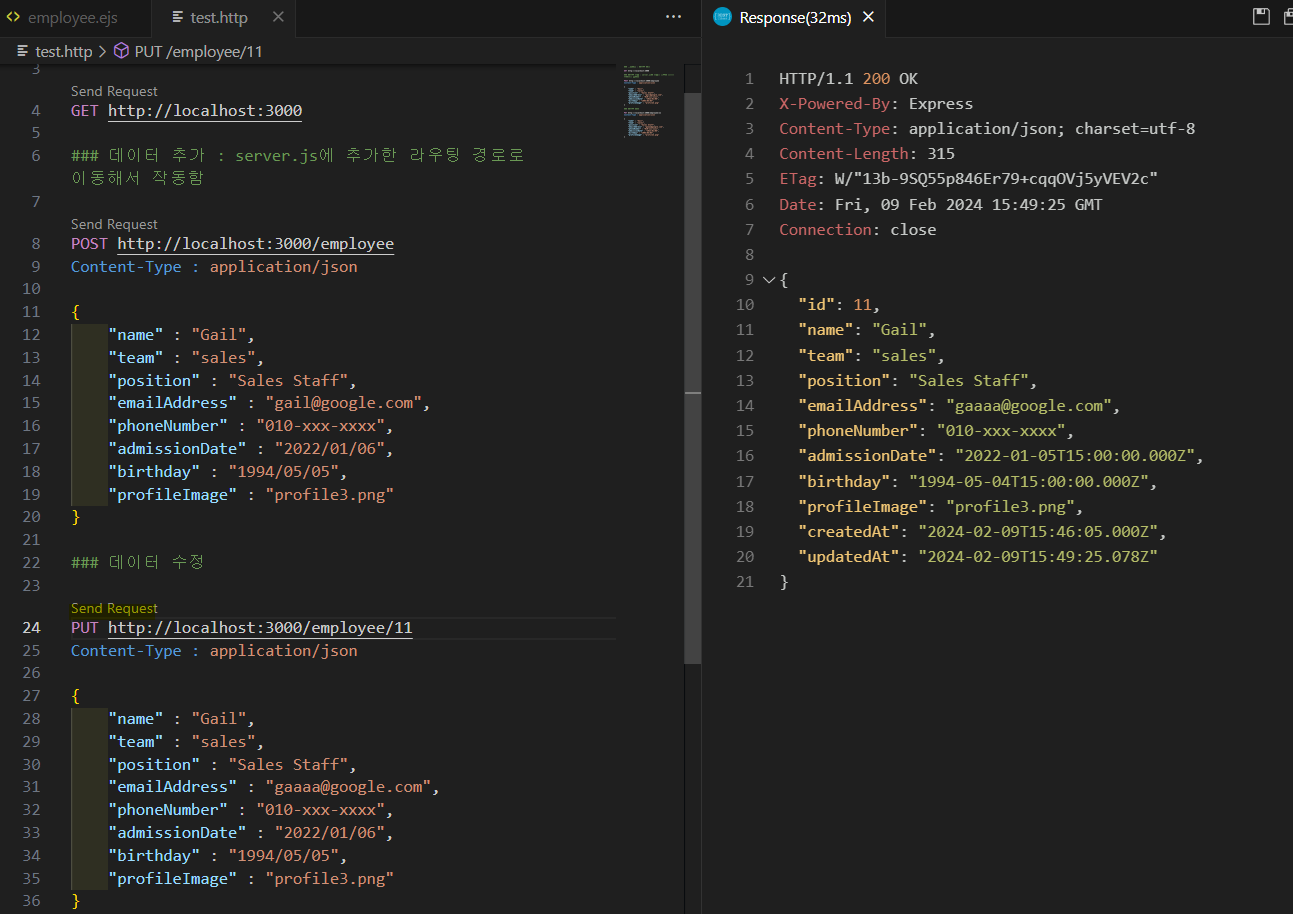Click the breadcrumb cube symbol icon
The width and height of the screenshot is (1293, 914).
[x=121, y=51]
